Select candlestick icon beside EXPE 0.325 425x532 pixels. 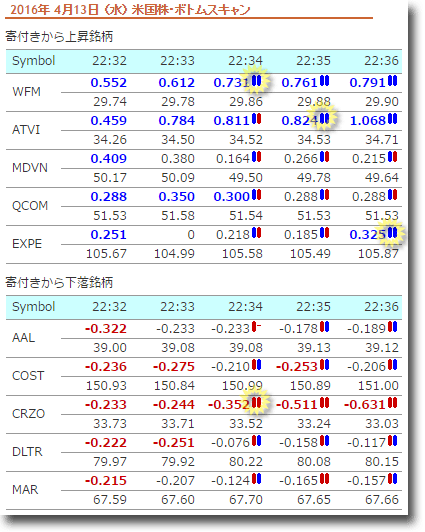[392, 233]
